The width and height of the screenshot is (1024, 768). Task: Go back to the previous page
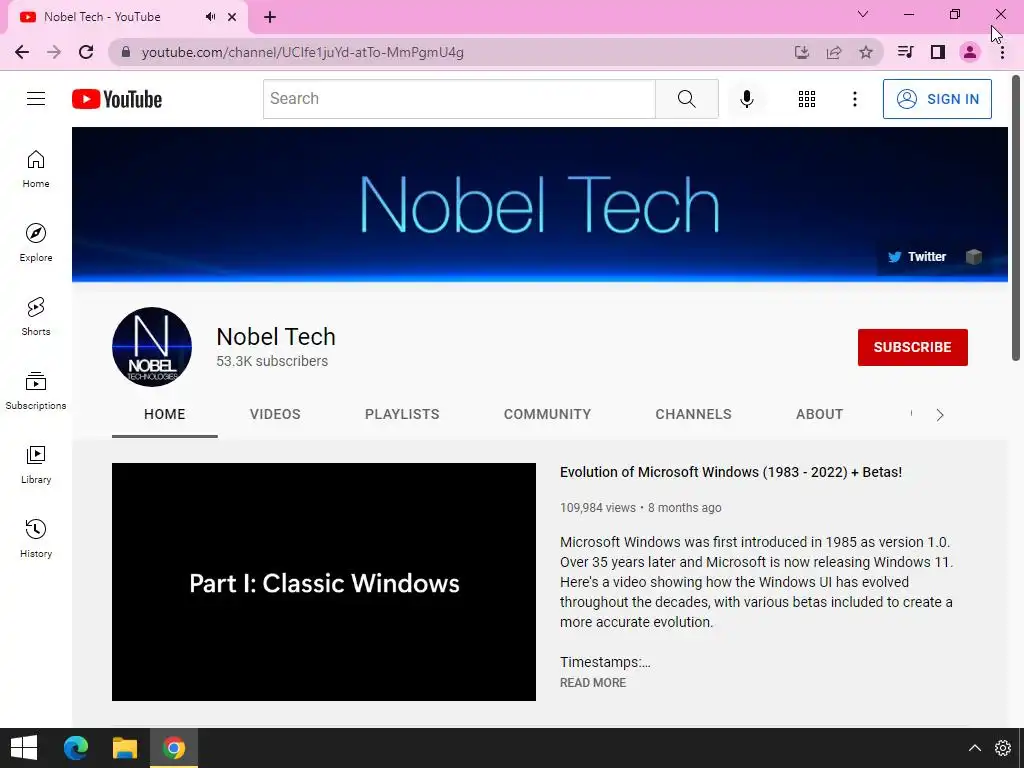pyautogui.click(x=22, y=52)
